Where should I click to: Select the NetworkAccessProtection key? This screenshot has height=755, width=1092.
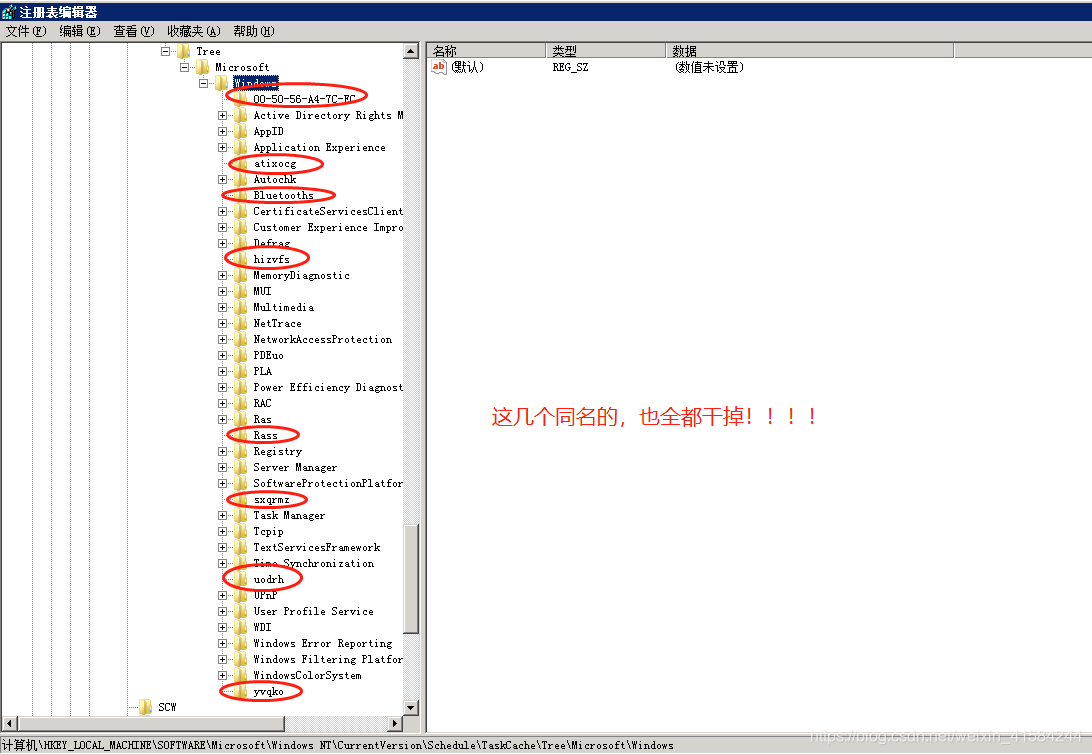(x=322, y=339)
